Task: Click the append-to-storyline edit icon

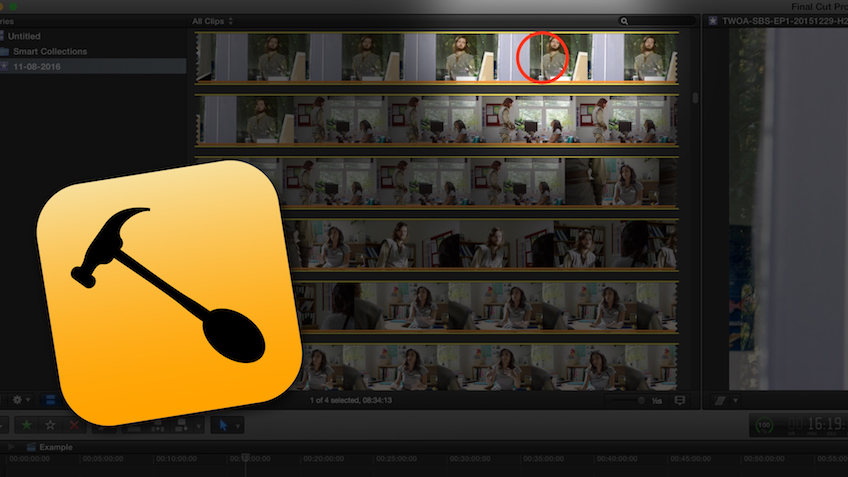Action: (183, 425)
